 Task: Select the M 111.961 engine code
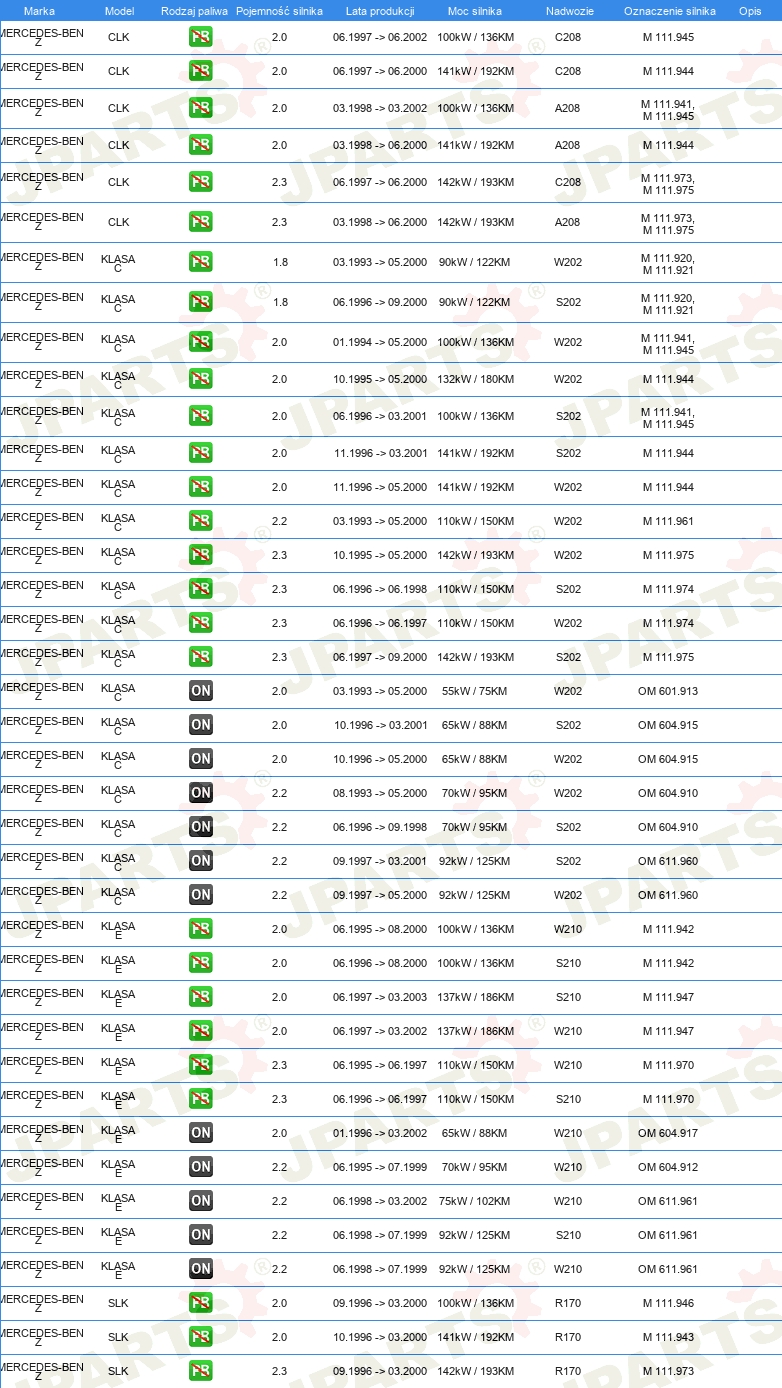(668, 521)
